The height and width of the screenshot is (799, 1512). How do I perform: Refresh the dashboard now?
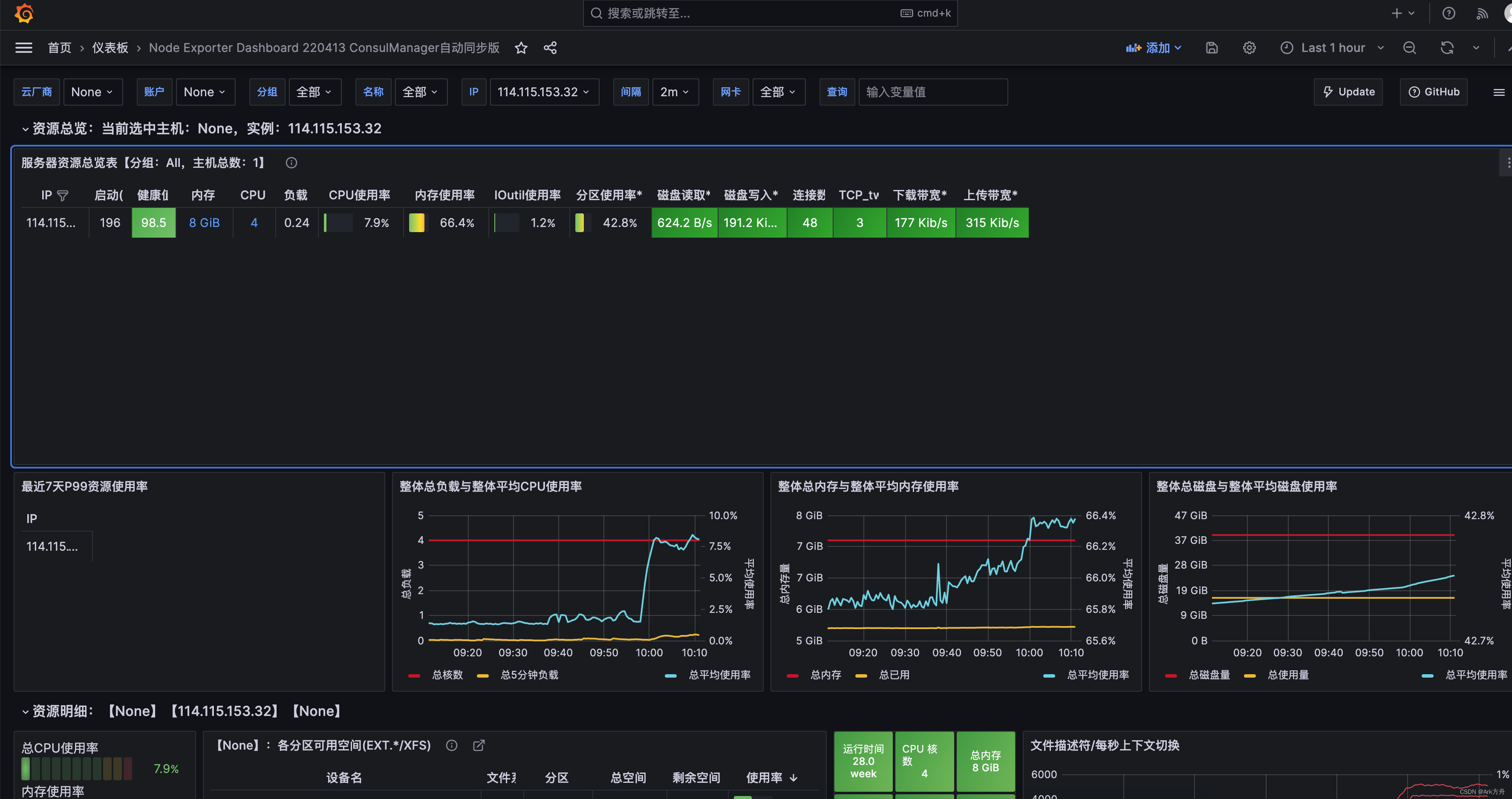pos(1447,48)
